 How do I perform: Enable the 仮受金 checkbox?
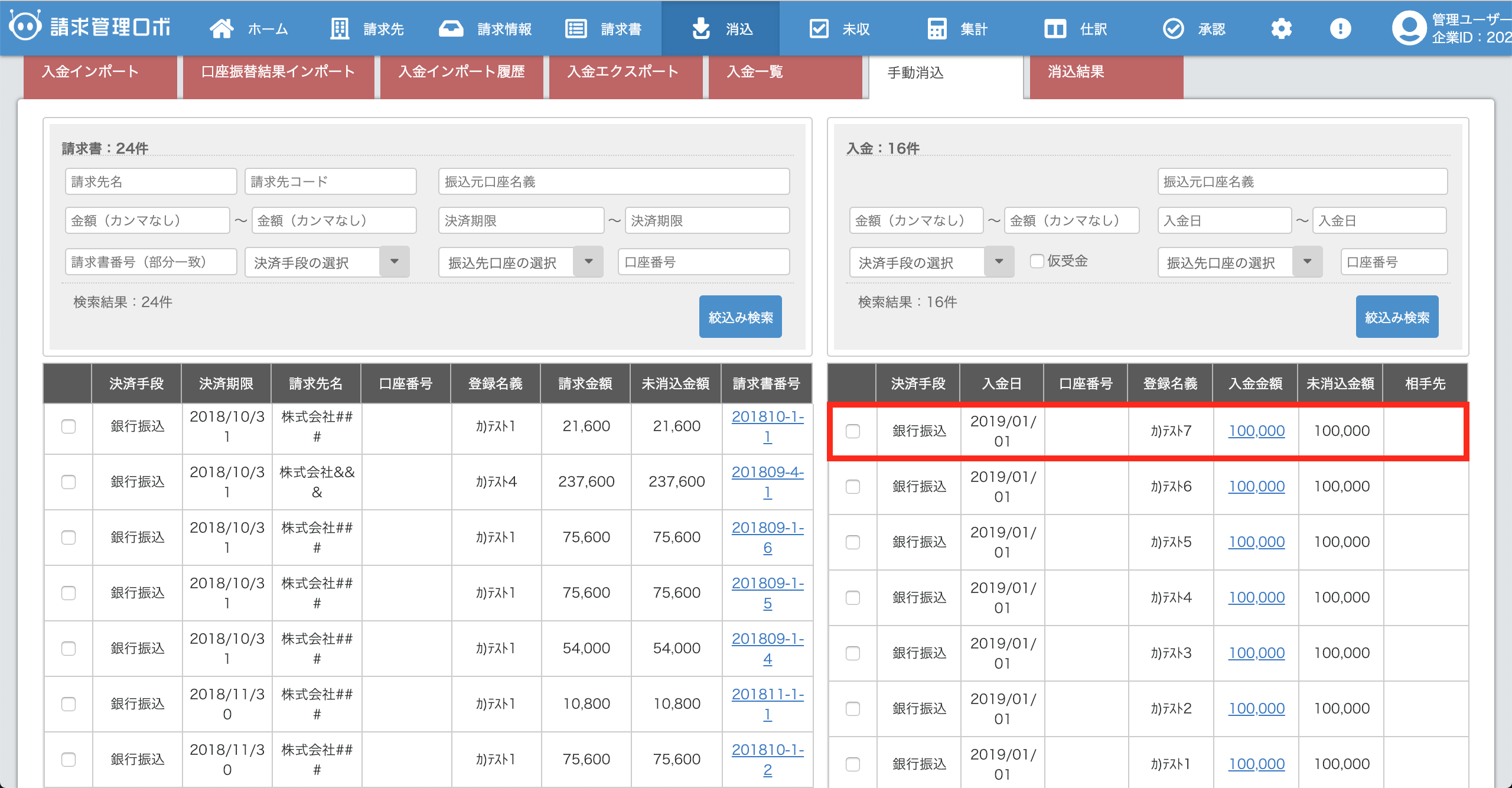coord(1037,261)
